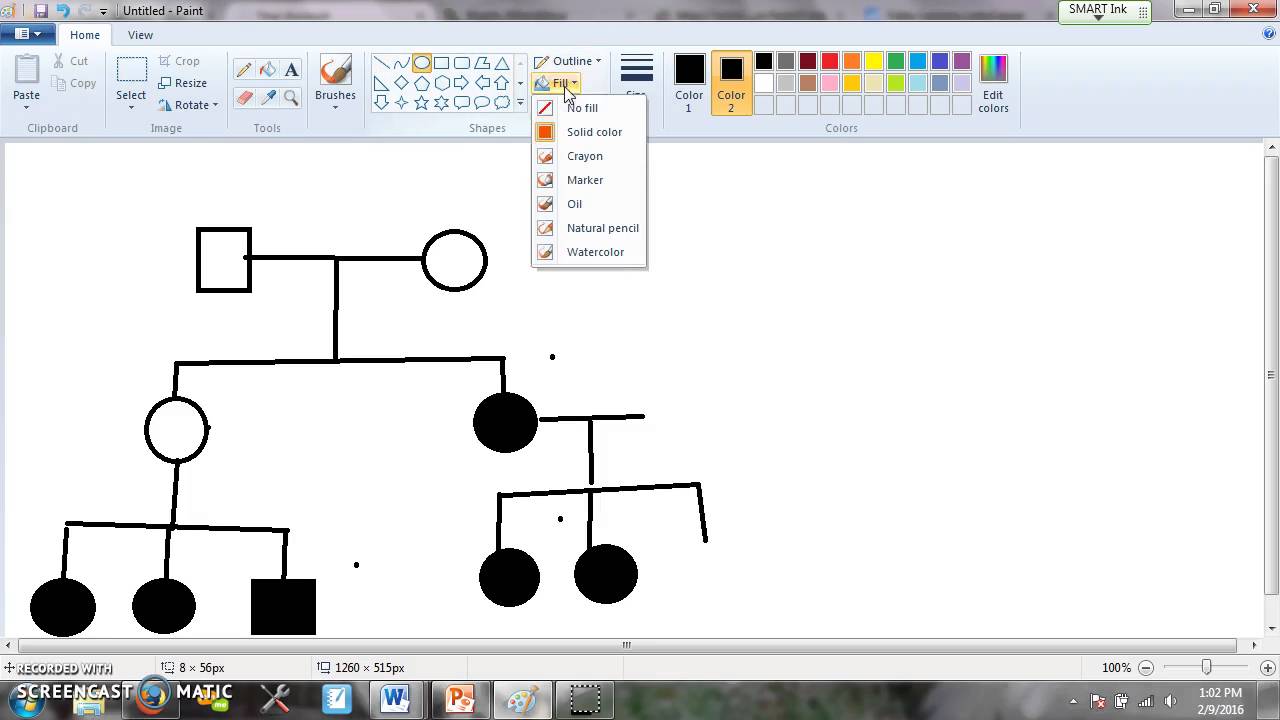Choose Marker fill option
The image size is (1280, 720).
588,180
